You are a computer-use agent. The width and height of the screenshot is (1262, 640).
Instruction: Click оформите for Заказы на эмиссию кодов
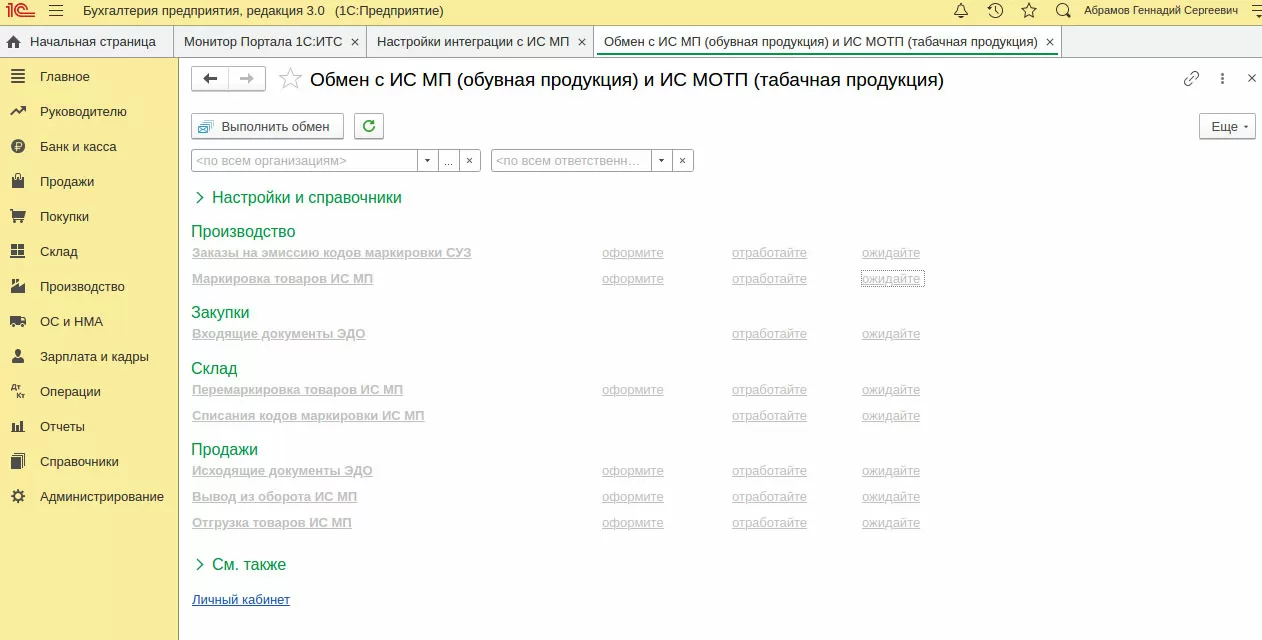[x=633, y=253]
